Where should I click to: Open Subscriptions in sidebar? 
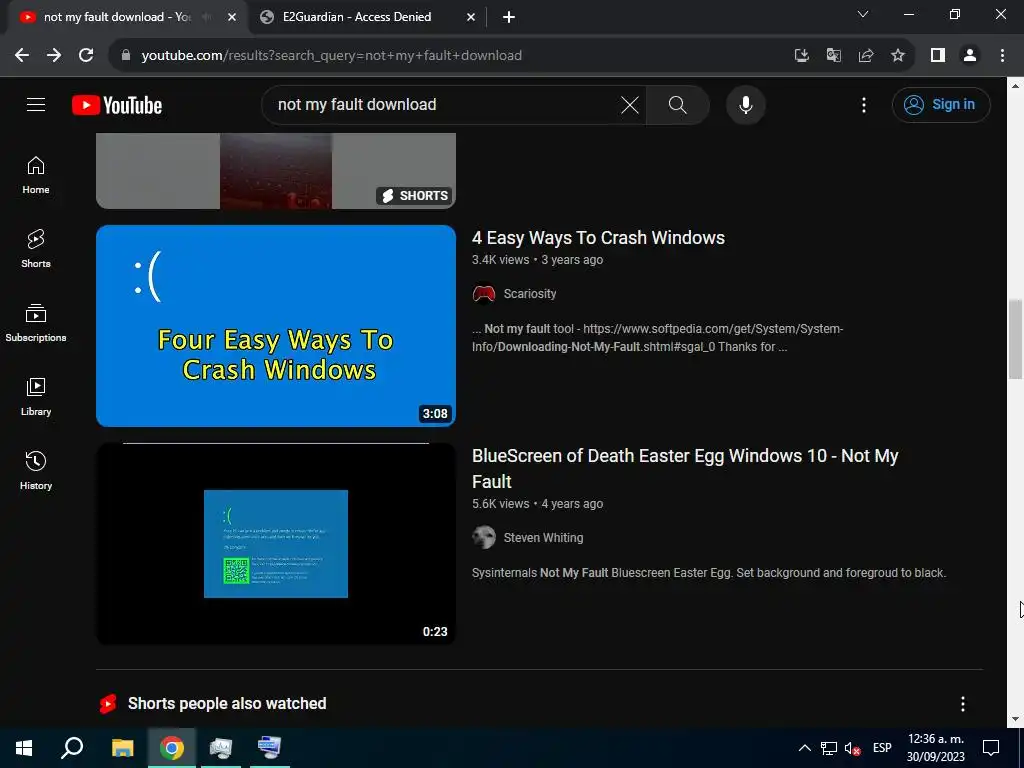coord(36,323)
